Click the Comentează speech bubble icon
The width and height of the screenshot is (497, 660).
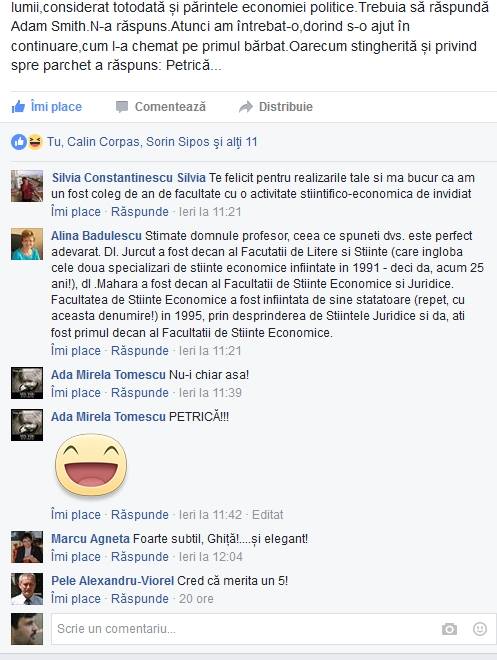point(122,107)
